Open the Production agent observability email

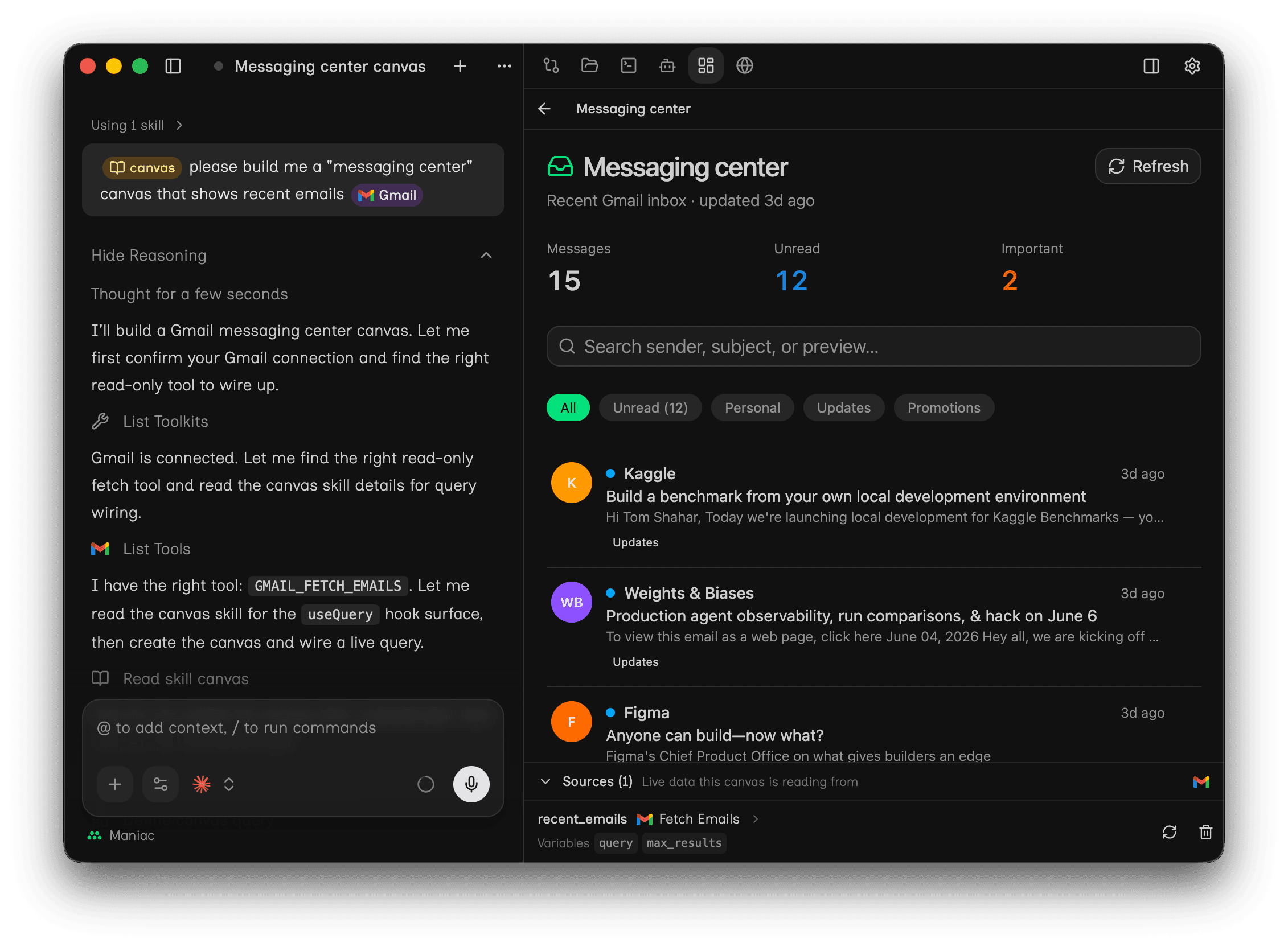pyautogui.click(x=851, y=616)
